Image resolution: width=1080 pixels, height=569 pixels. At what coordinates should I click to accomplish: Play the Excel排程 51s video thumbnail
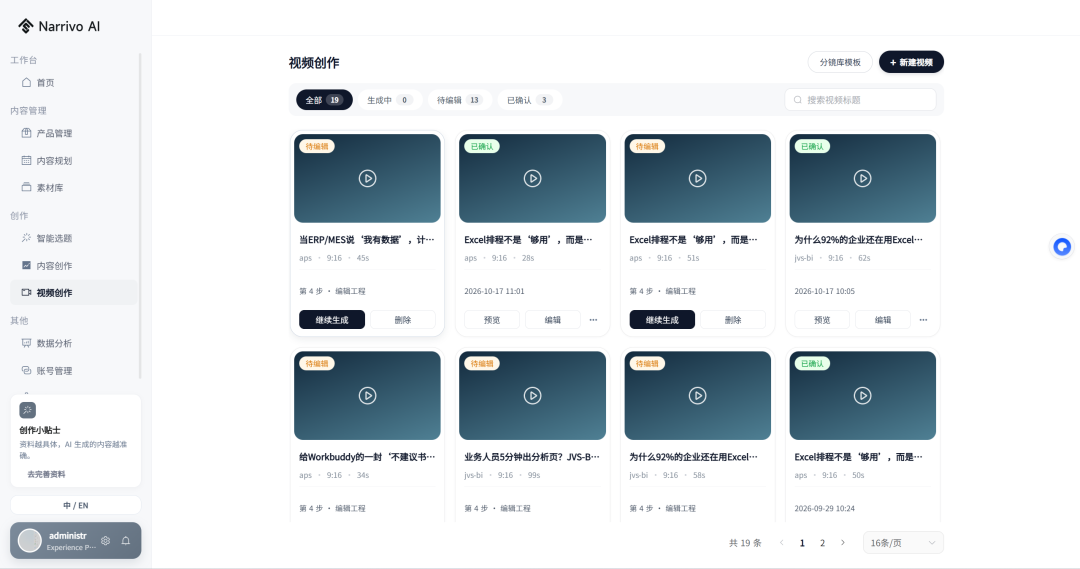(698, 178)
